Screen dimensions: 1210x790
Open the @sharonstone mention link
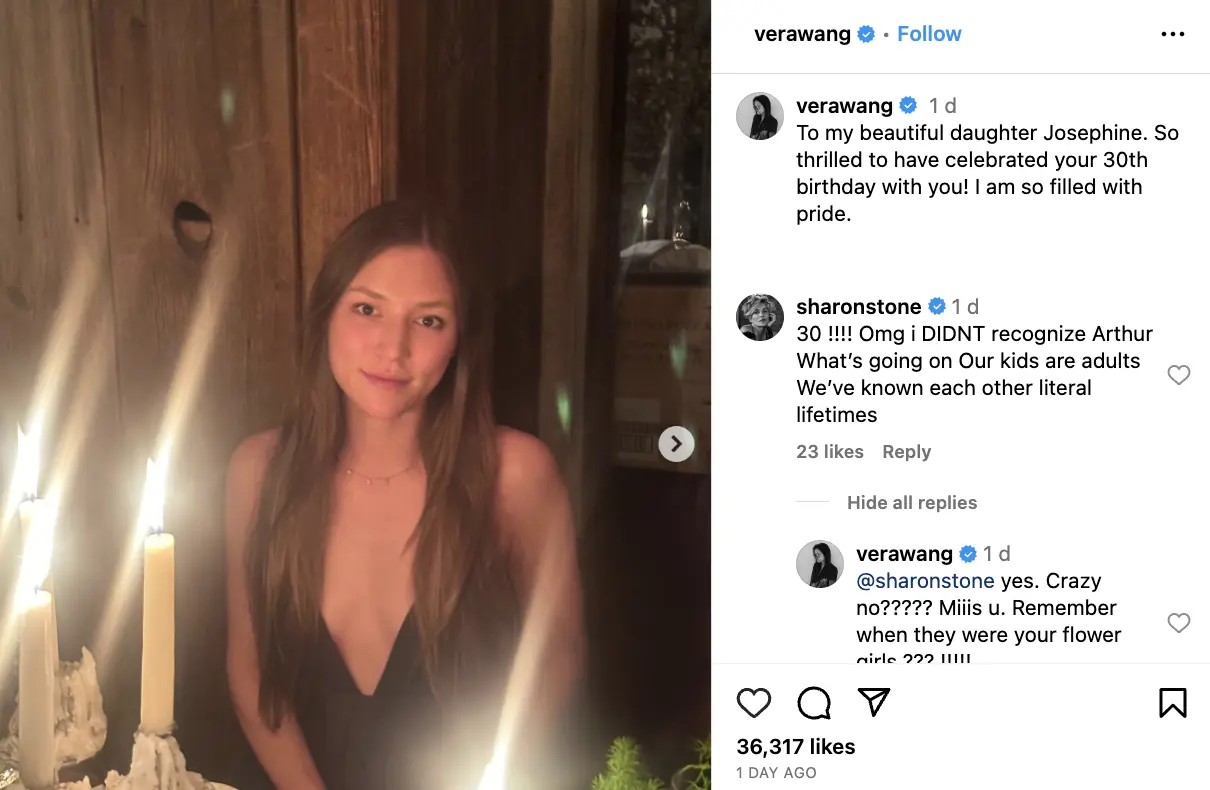[925, 581]
